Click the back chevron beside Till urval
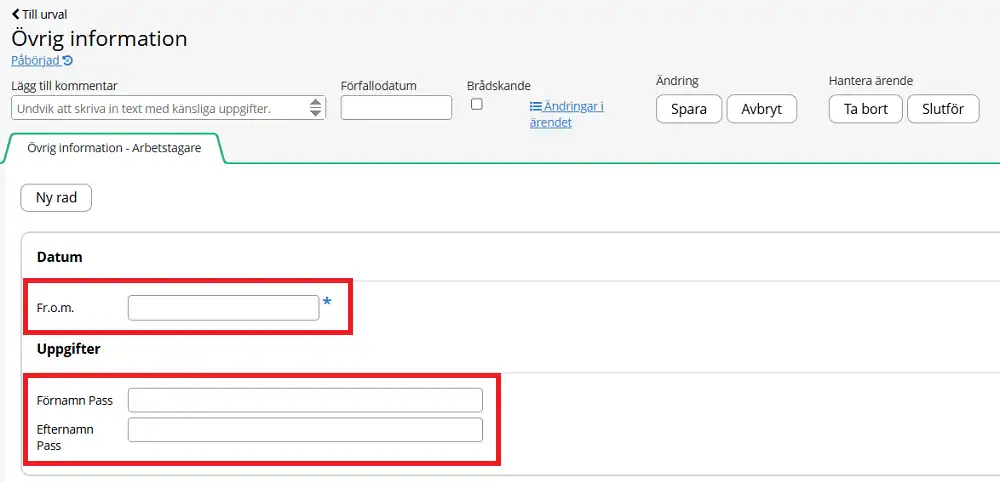This screenshot has width=1000, height=483. coord(15,14)
